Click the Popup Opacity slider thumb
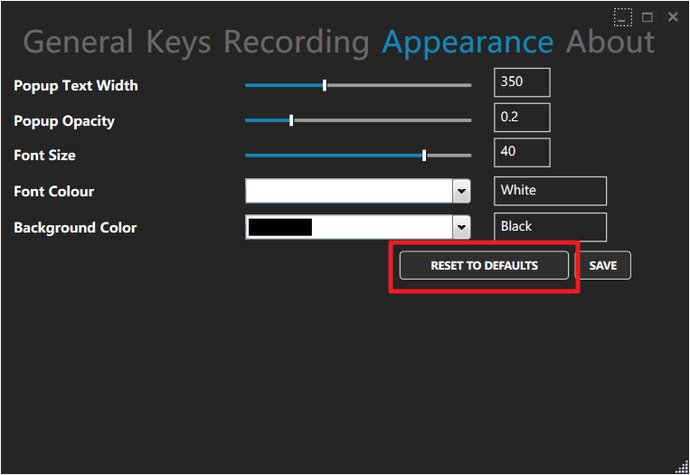 (x=291, y=120)
